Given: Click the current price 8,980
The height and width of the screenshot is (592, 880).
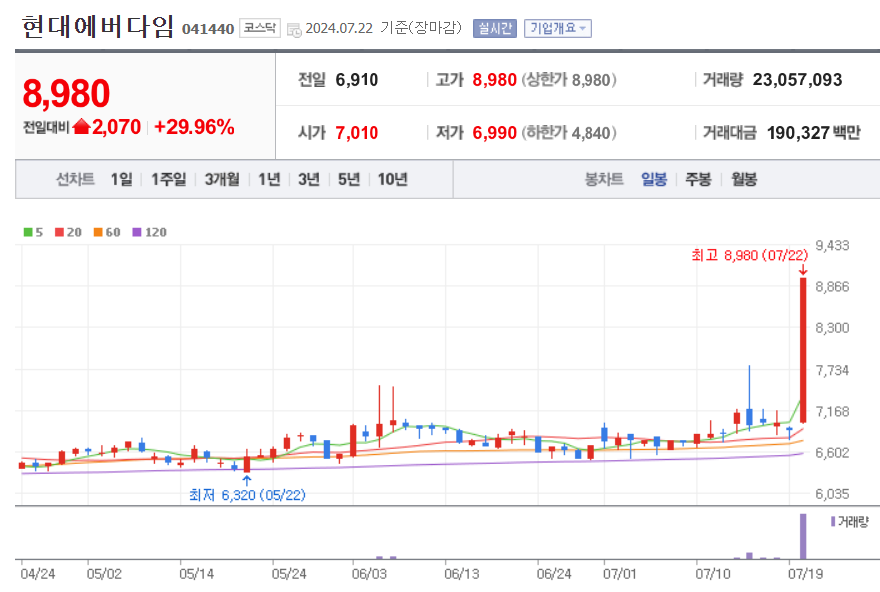Looking at the screenshot, I should tap(66, 93).
